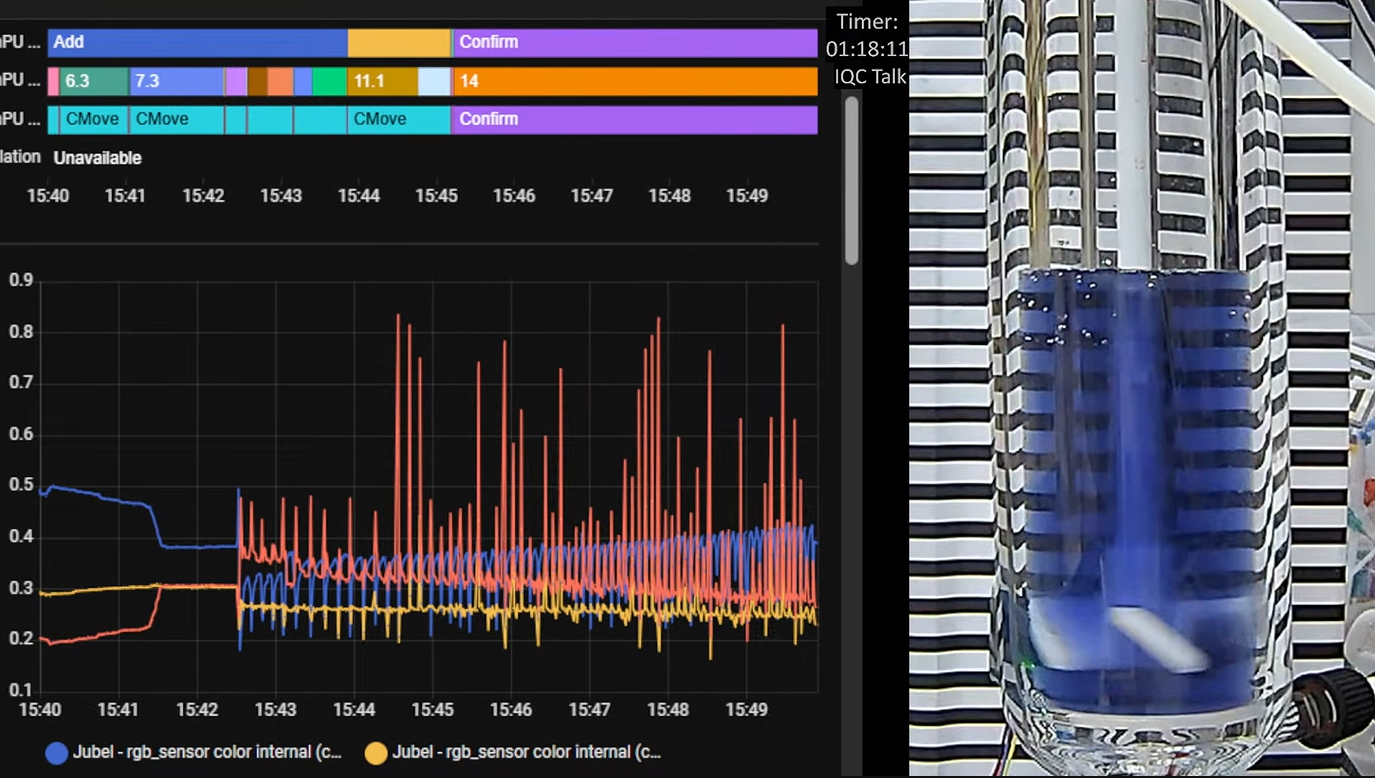Screen dimensions: 1375x778
Task: Click the small pink segment at row start
Action: 53,81
